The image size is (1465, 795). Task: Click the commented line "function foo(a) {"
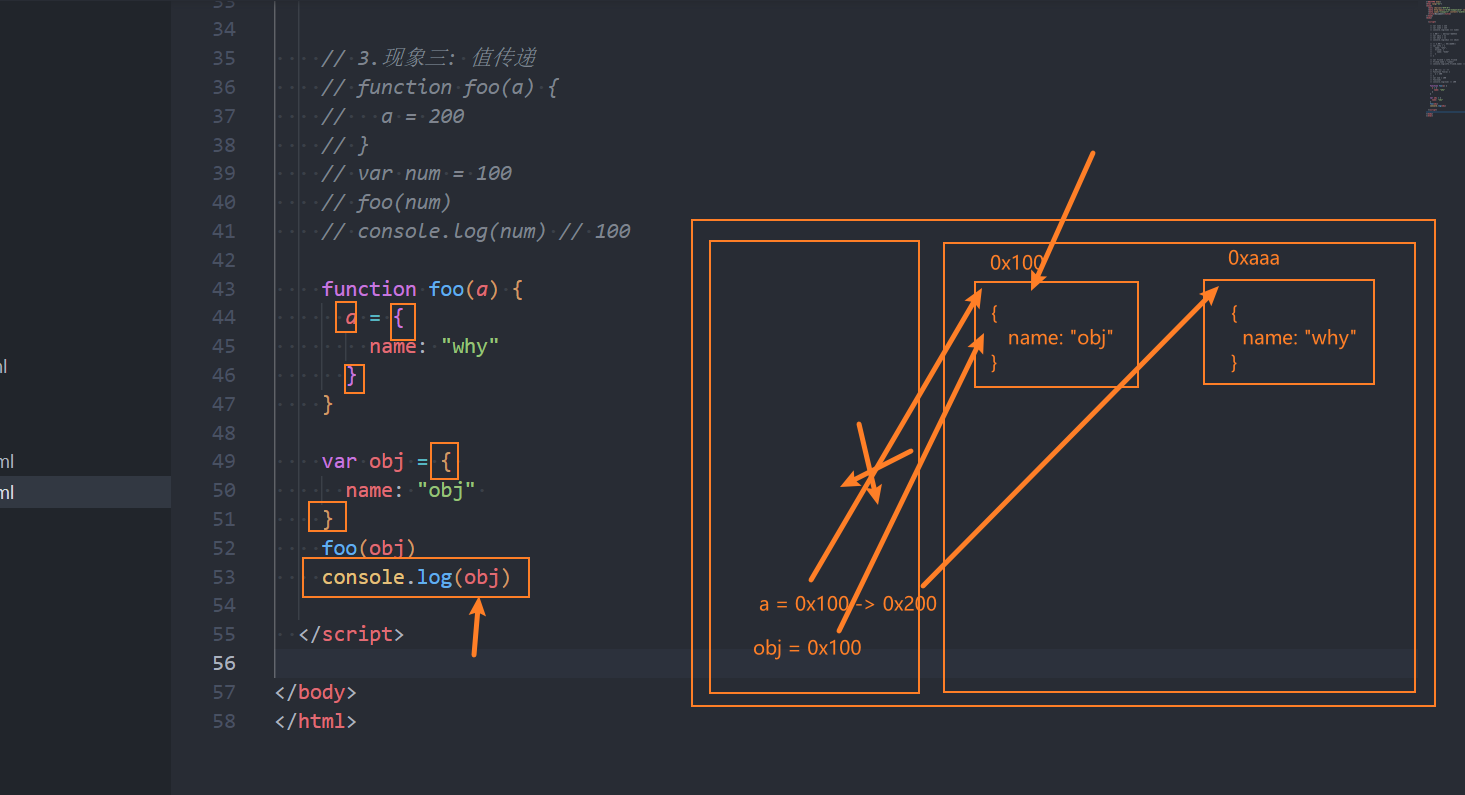[440, 87]
